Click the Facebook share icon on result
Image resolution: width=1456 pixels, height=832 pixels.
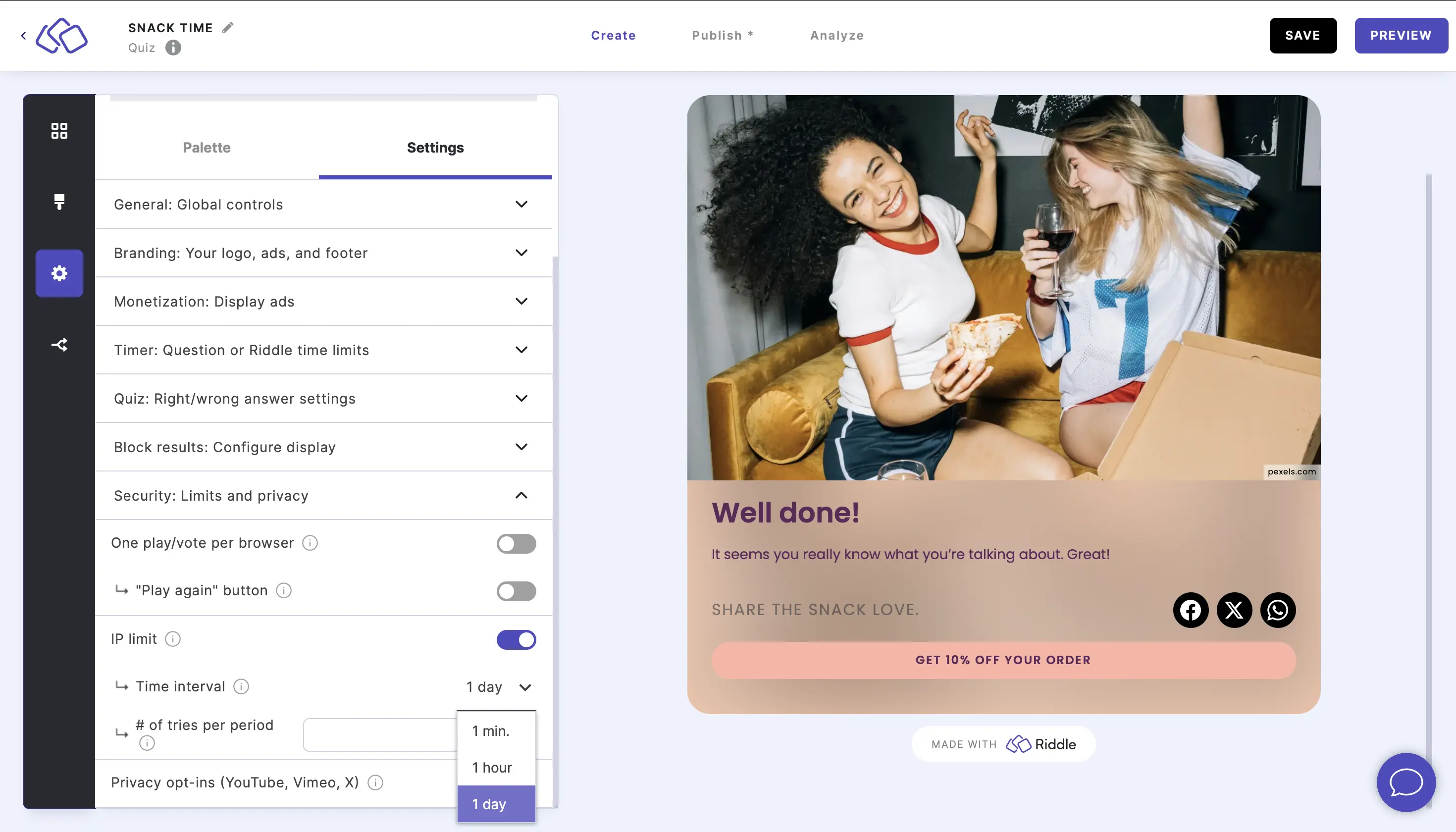[1191, 609]
